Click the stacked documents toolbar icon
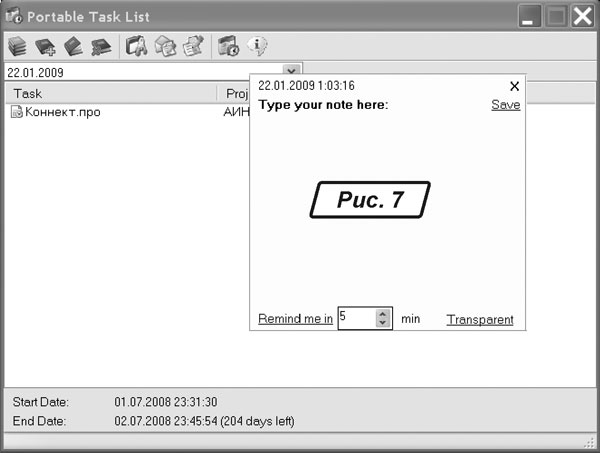The height and width of the screenshot is (453, 600). (165, 45)
